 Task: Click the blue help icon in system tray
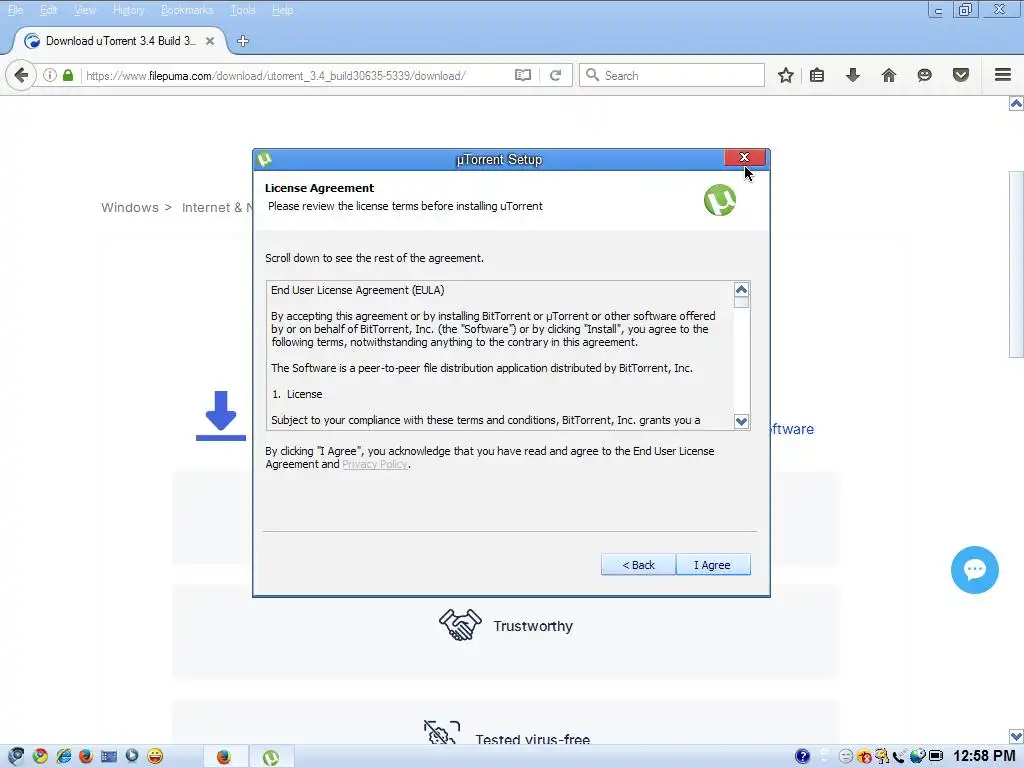pyautogui.click(x=803, y=756)
